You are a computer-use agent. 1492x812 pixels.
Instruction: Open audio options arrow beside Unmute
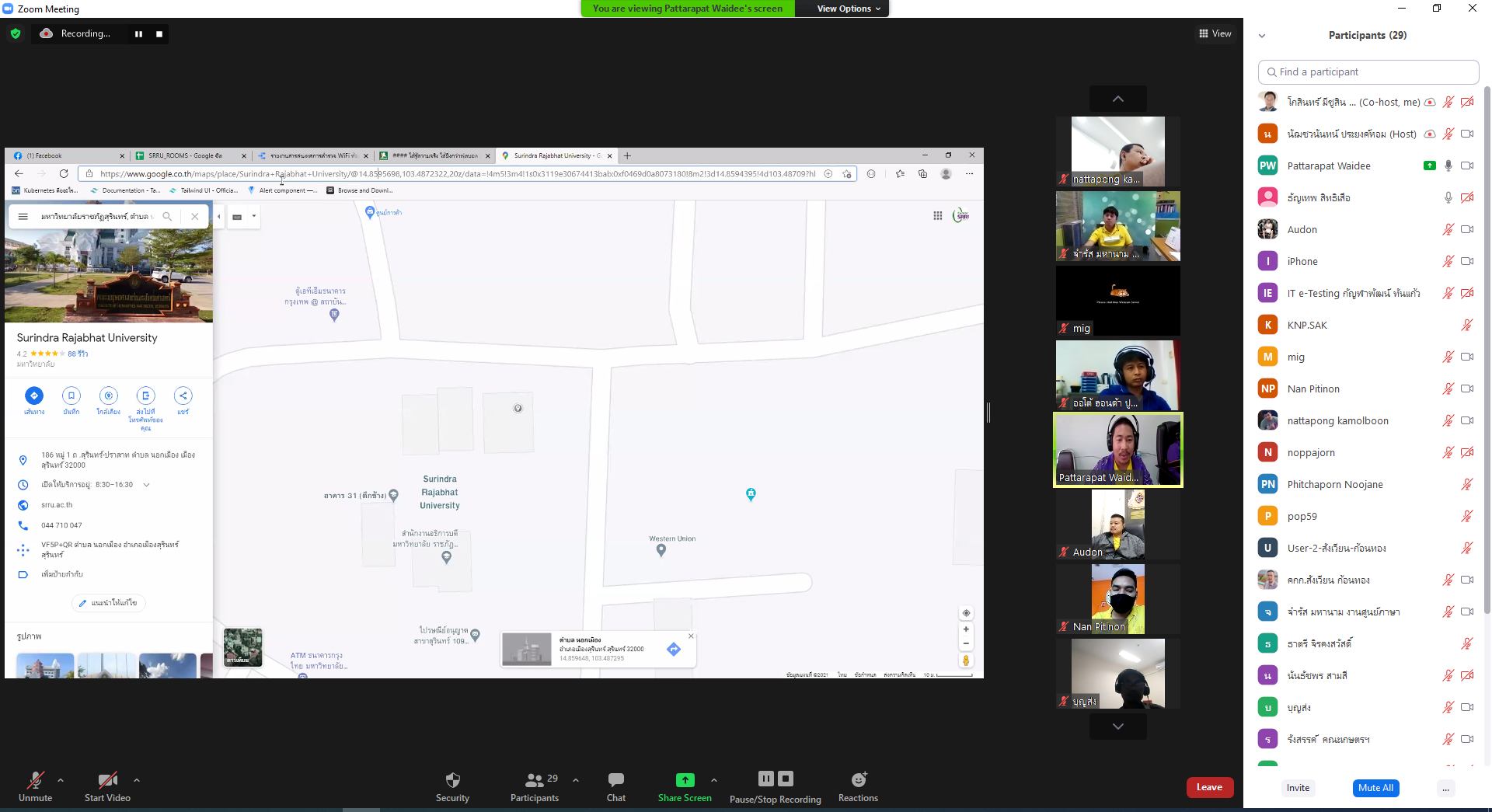[61, 779]
